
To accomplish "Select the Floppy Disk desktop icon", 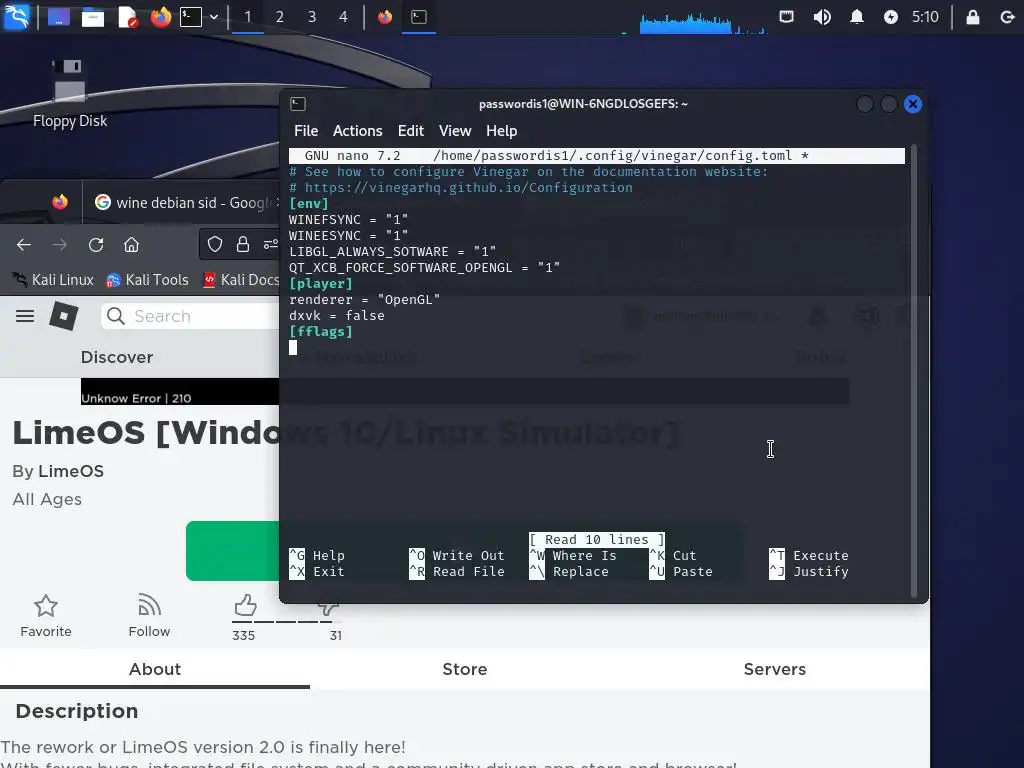I will [69, 94].
